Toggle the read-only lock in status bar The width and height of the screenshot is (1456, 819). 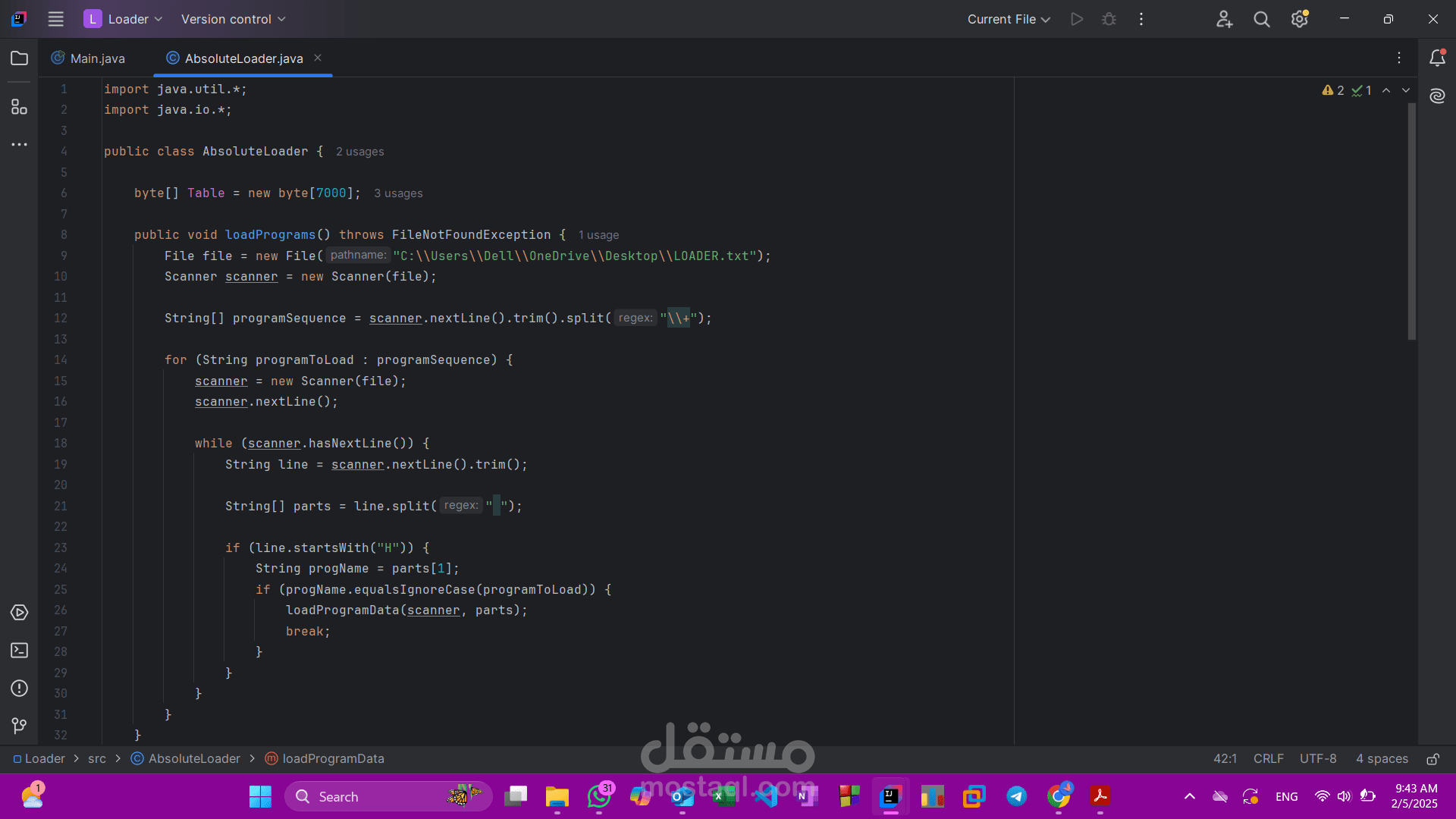pos(1432,759)
